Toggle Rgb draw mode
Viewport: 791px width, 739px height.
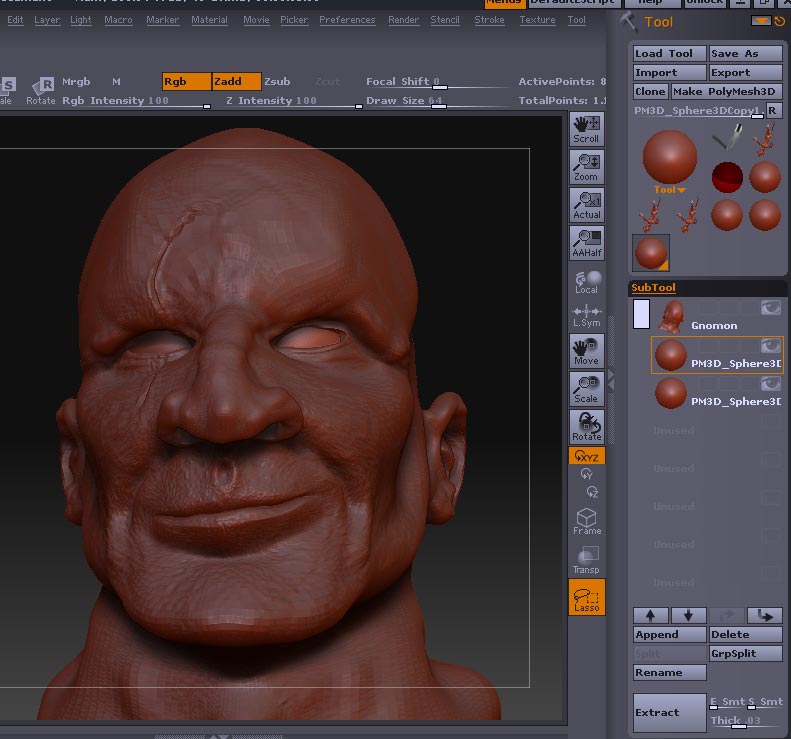click(186, 81)
